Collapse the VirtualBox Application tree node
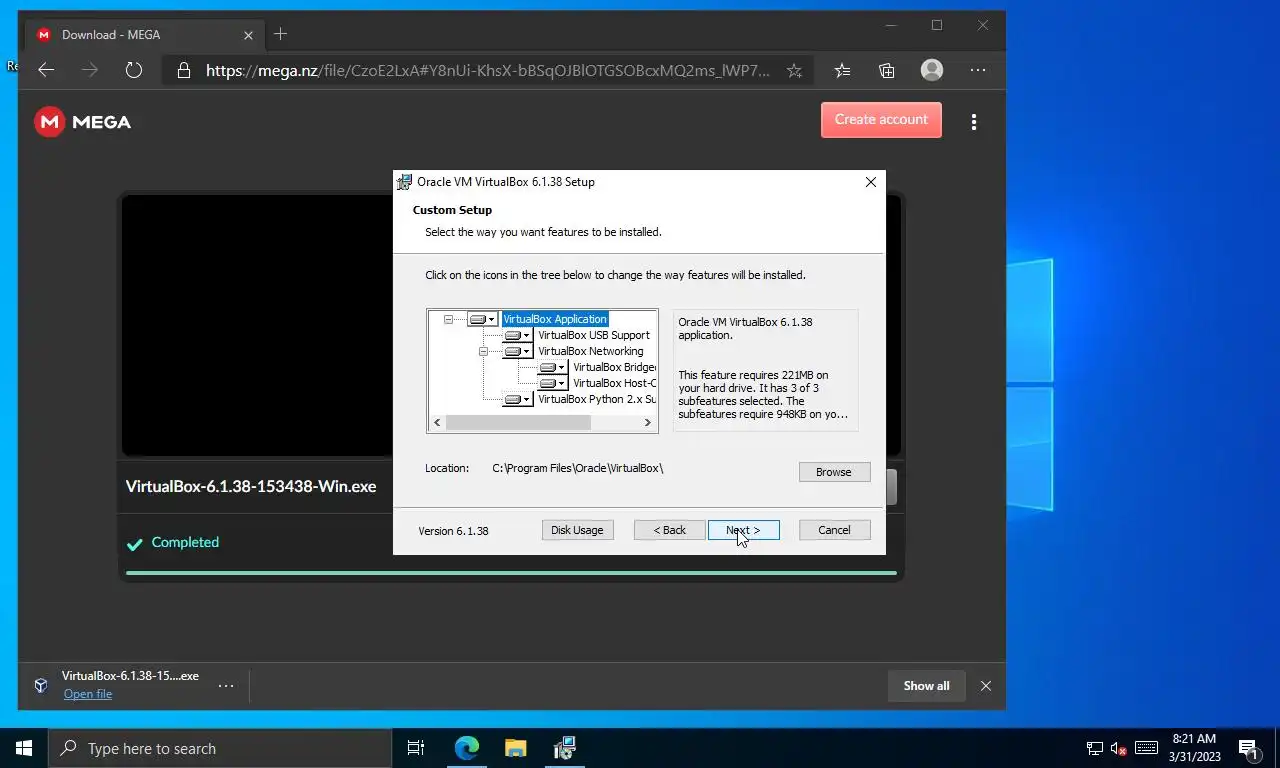Image resolution: width=1280 pixels, height=768 pixels. click(448, 320)
